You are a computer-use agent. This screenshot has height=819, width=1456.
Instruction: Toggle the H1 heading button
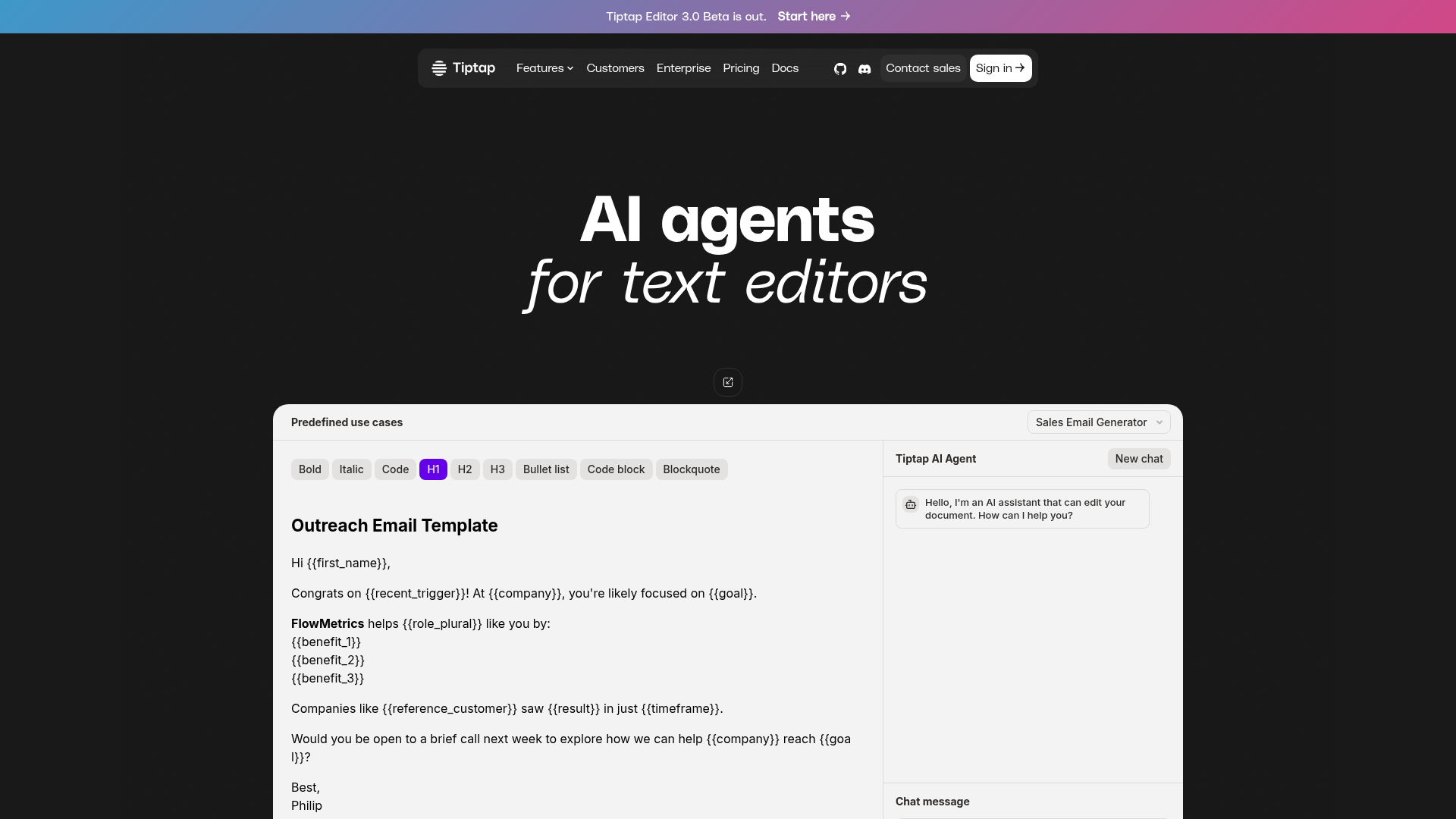pos(433,469)
